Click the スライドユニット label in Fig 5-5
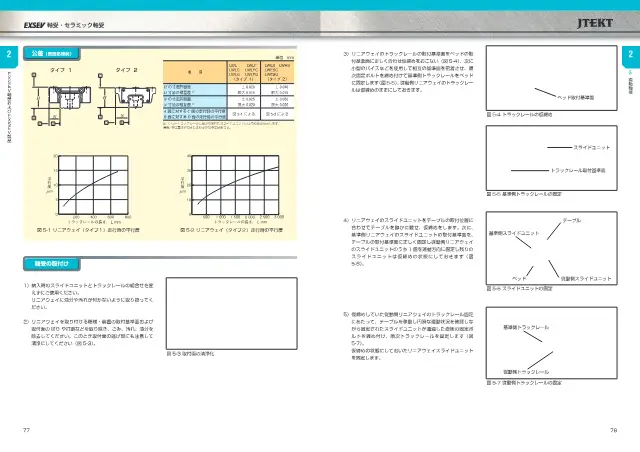The width and height of the screenshot is (640, 452). [x=591, y=147]
